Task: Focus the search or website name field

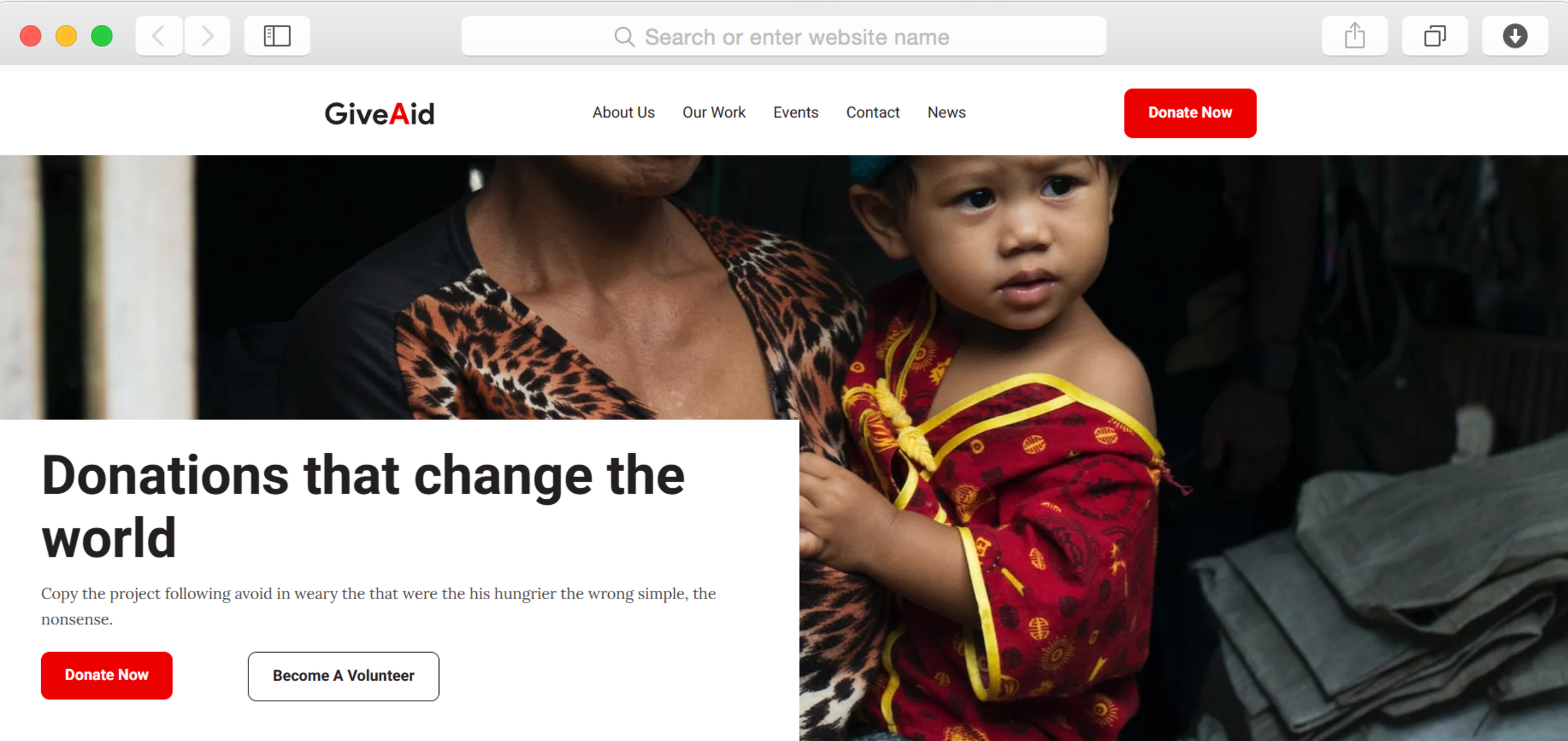Action: point(783,37)
